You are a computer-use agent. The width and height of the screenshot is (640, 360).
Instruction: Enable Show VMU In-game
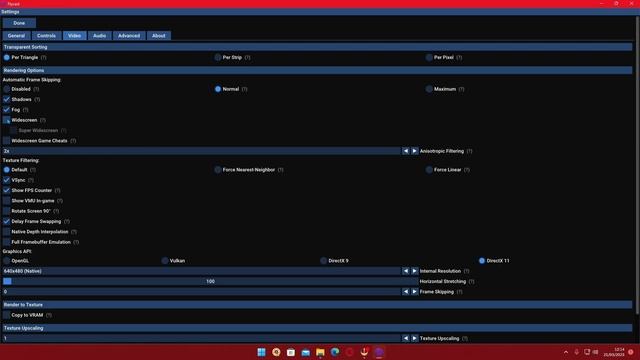click(x=7, y=201)
